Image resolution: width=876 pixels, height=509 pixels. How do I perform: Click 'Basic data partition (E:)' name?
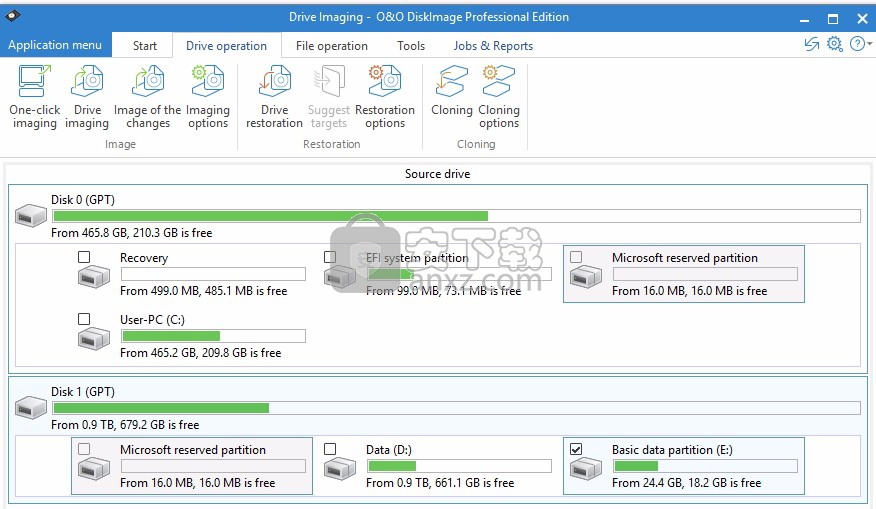point(672,450)
